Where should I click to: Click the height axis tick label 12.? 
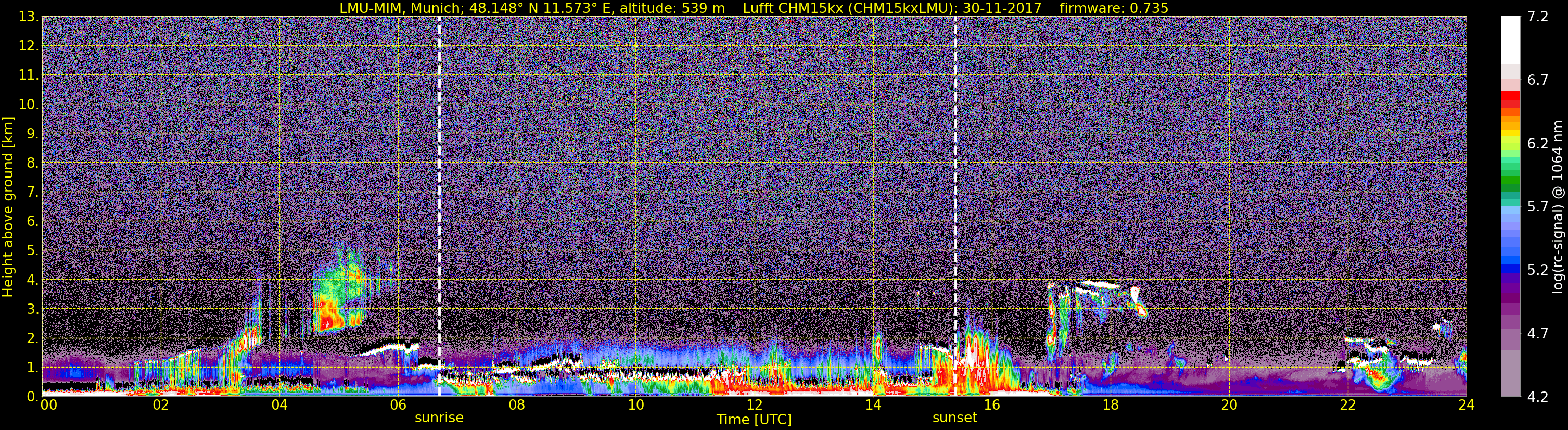coord(29,46)
